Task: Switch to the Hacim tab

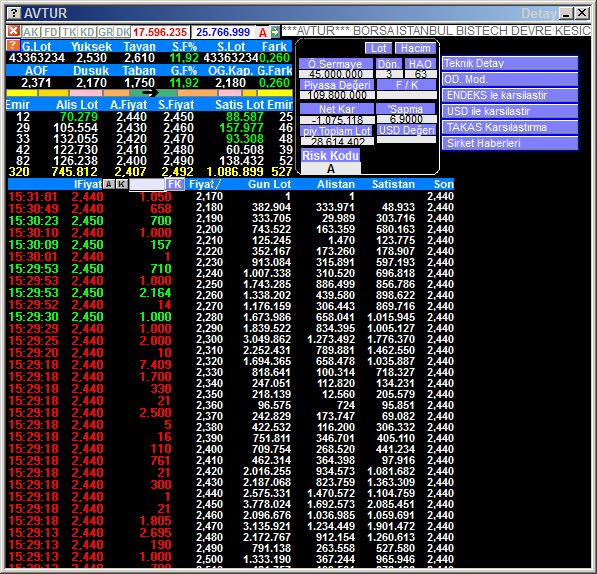Action: coord(415,48)
